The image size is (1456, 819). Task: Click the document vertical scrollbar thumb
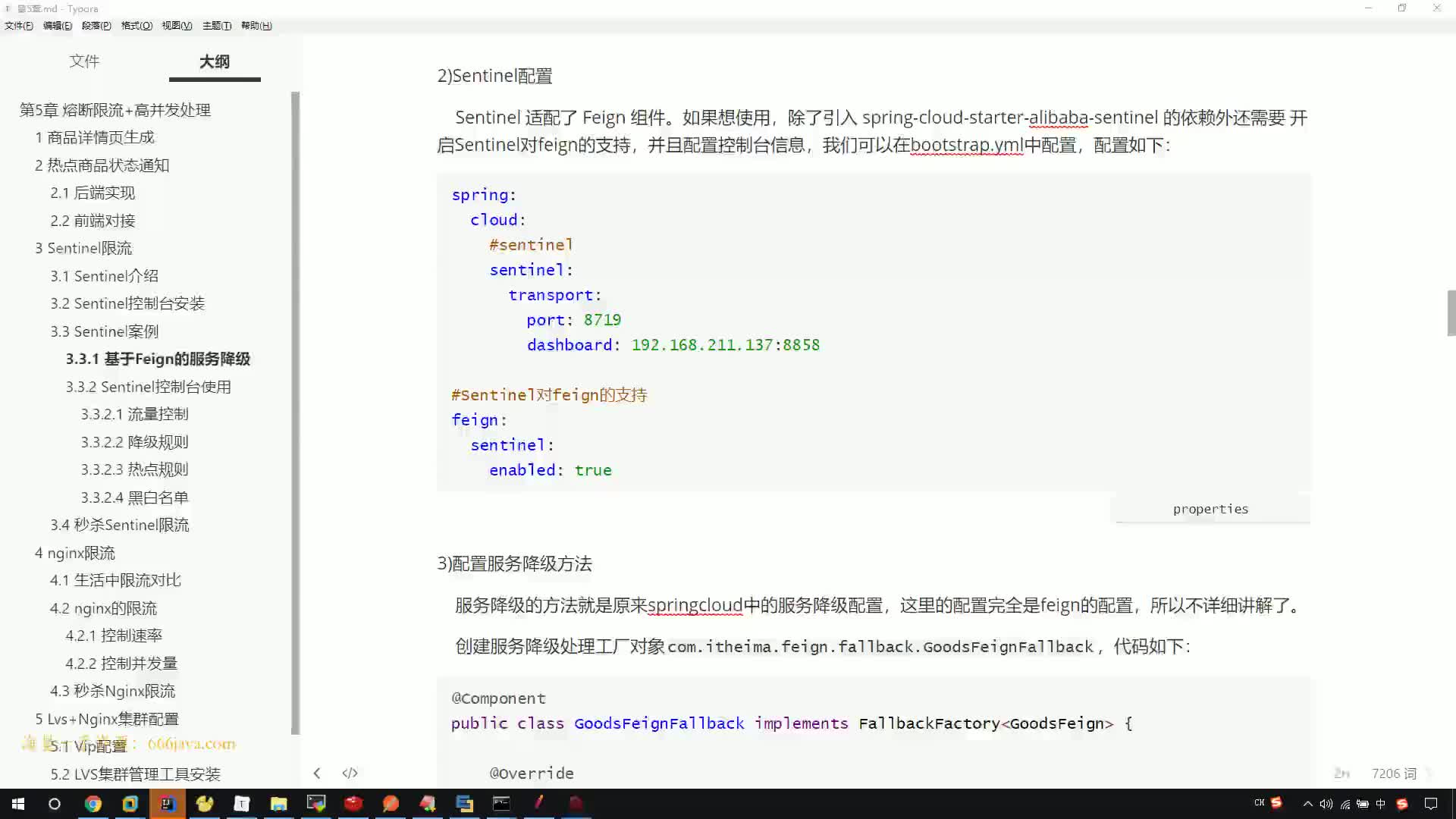[1451, 312]
